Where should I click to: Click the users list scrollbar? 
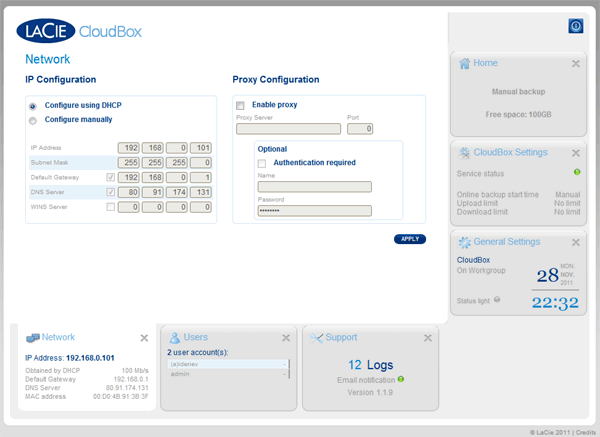tap(289, 369)
